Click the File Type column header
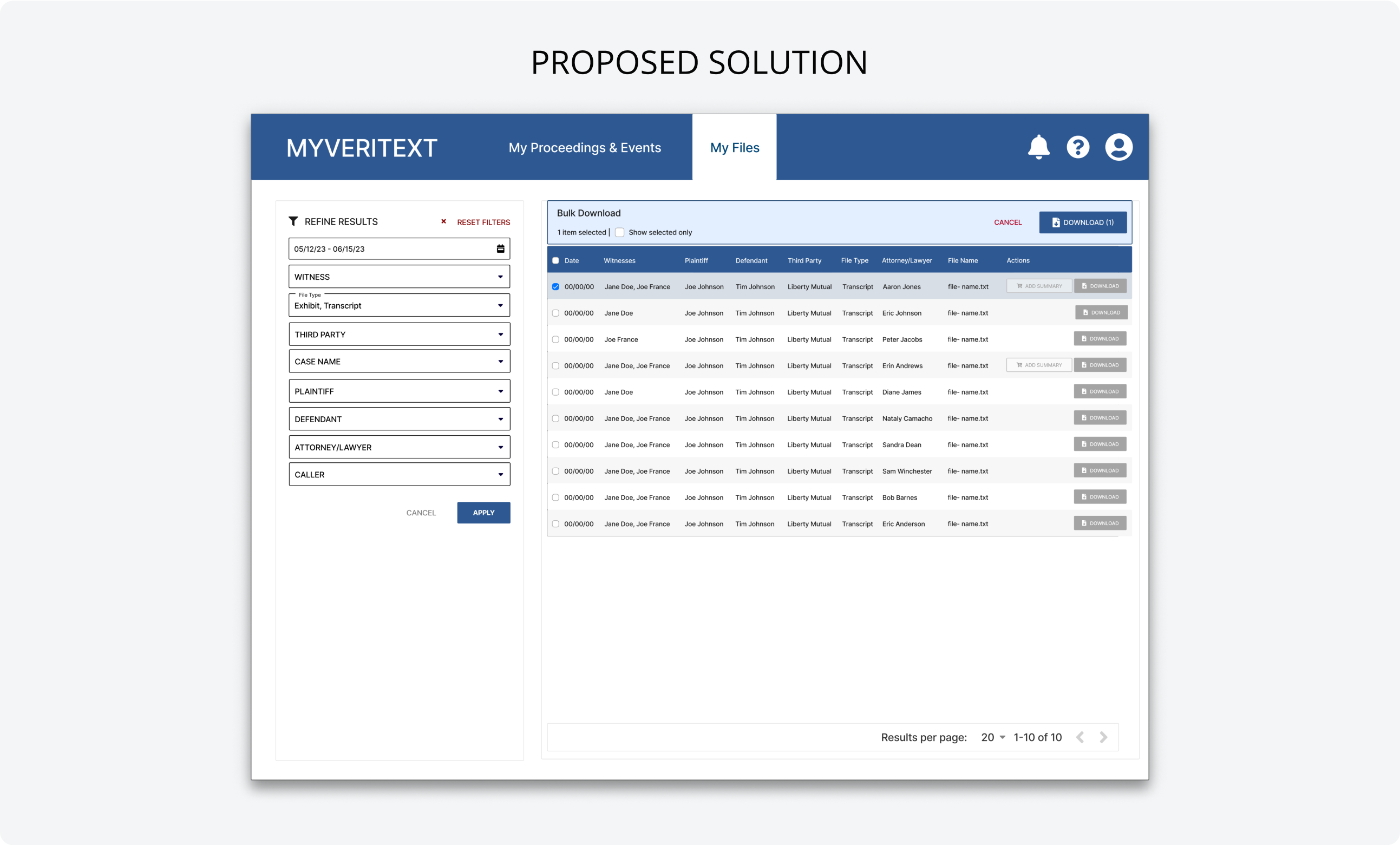Image resolution: width=1400 pixels, height=845 pixels. pyautogui.click(x=854, y=261)
